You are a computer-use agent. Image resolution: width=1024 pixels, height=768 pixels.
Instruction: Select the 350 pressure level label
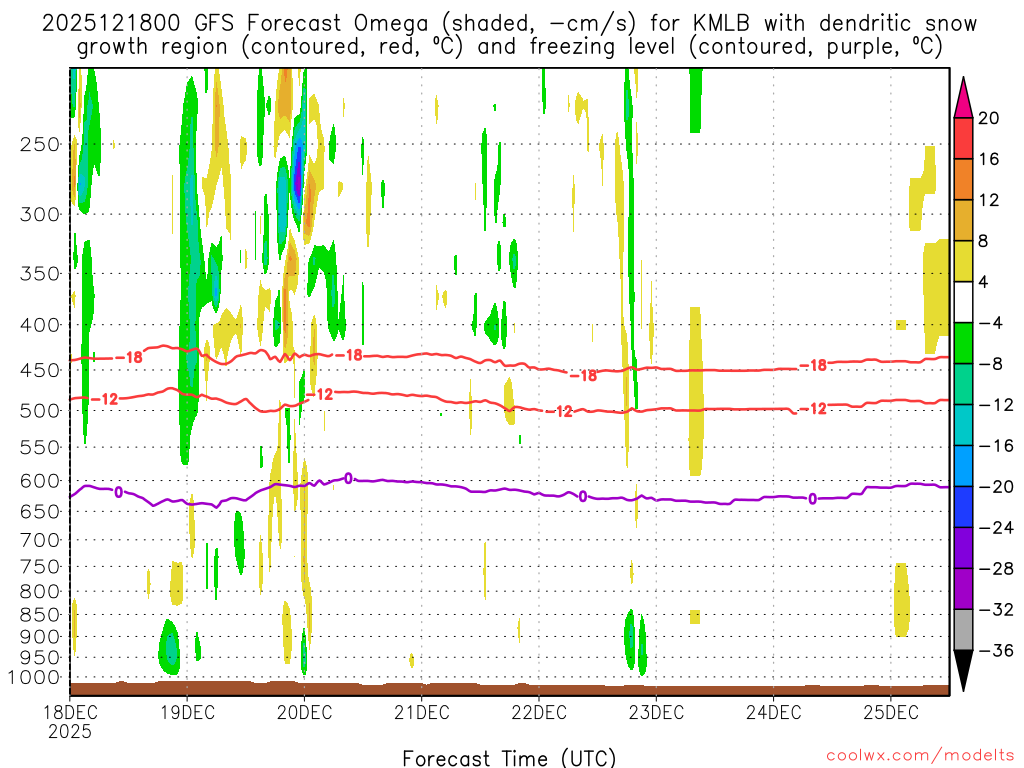pyautogui.click(x=40, y=274)
